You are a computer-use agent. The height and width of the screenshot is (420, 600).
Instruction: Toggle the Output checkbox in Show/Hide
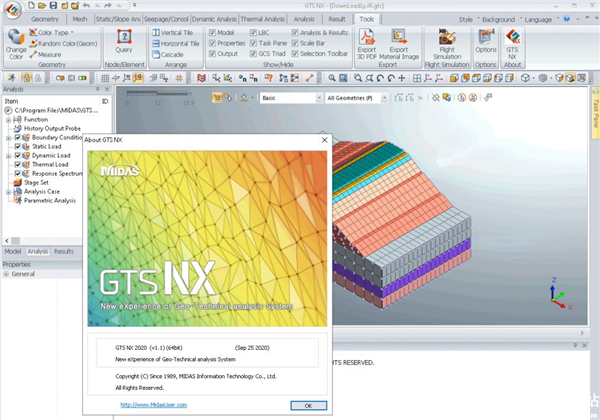(212, 54)
